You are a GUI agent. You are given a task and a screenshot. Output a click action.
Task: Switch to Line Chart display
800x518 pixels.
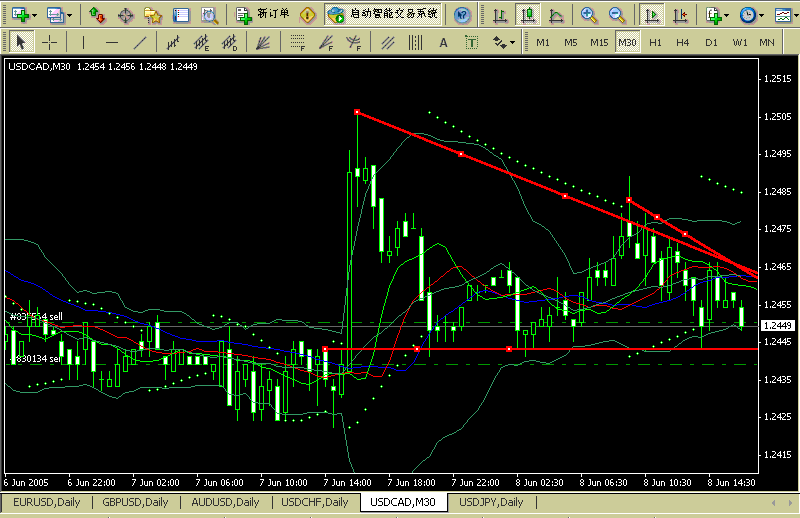coord(556,15)
